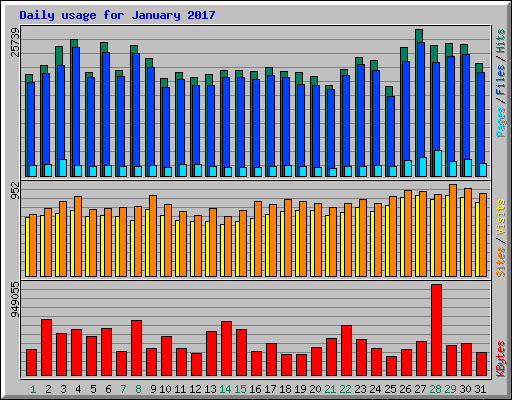Select the cyan Pages bar for day 3
Image resolution: width=512 pixels, height=400 pixels.
[63, 168]
